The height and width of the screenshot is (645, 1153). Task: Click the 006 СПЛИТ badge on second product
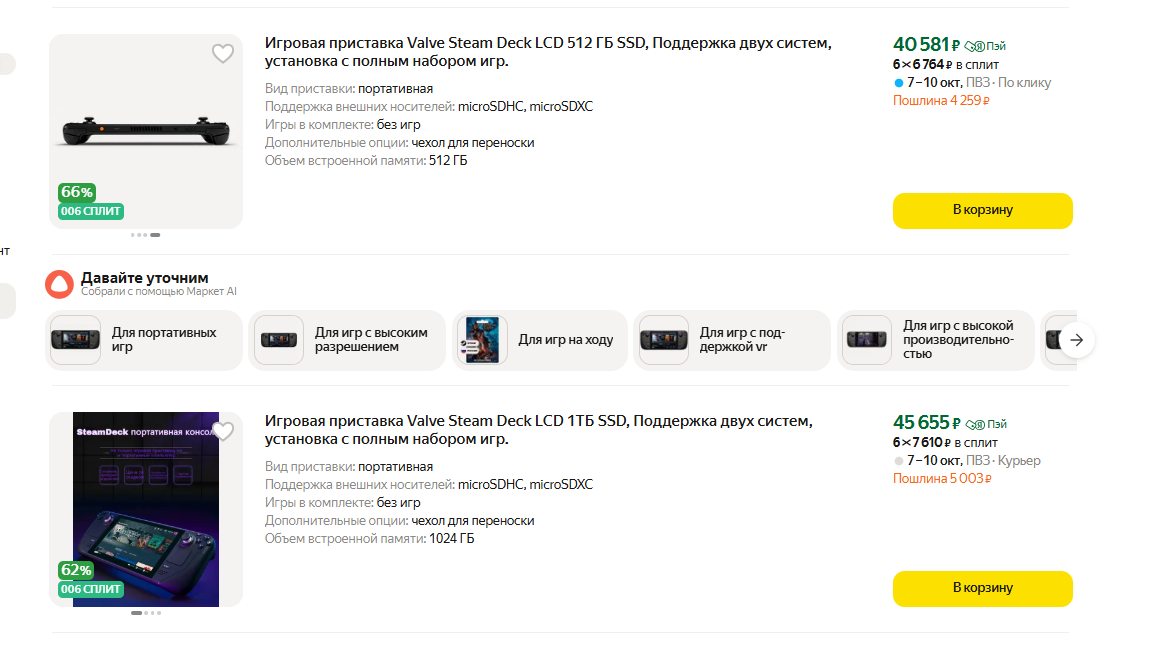(x=90, y=589)
